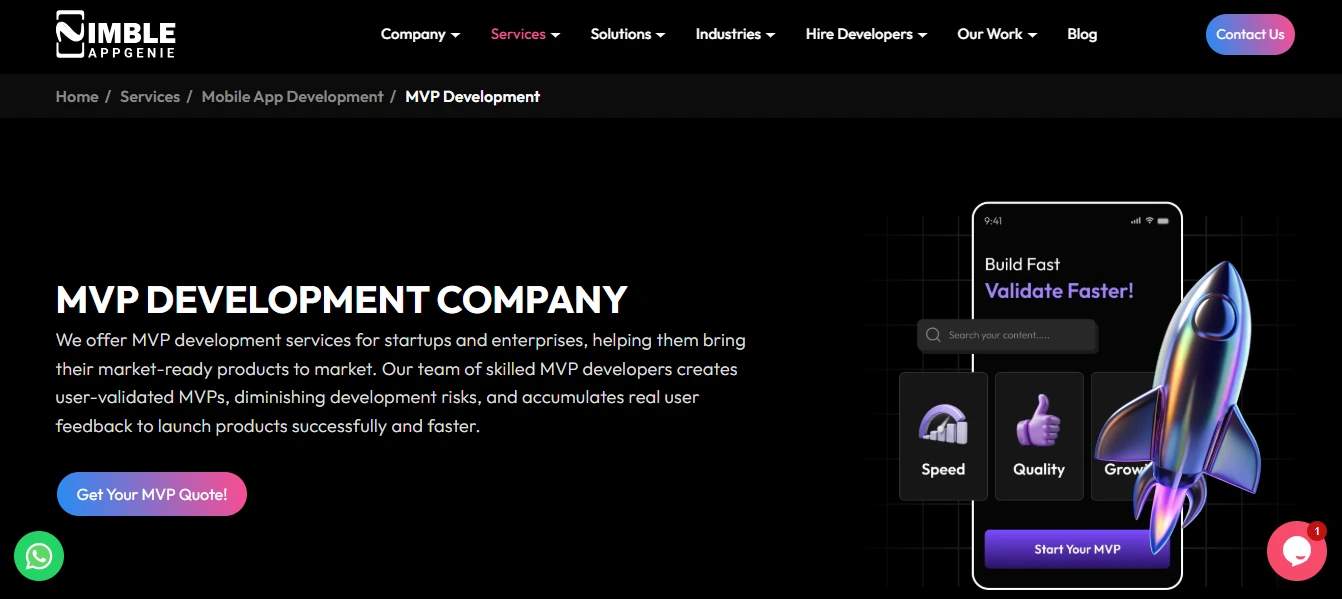Open the live chat bubble with notification badge
Image resolution: width=1342 pixels, height=599 pixels.
tap(1296, 551)
